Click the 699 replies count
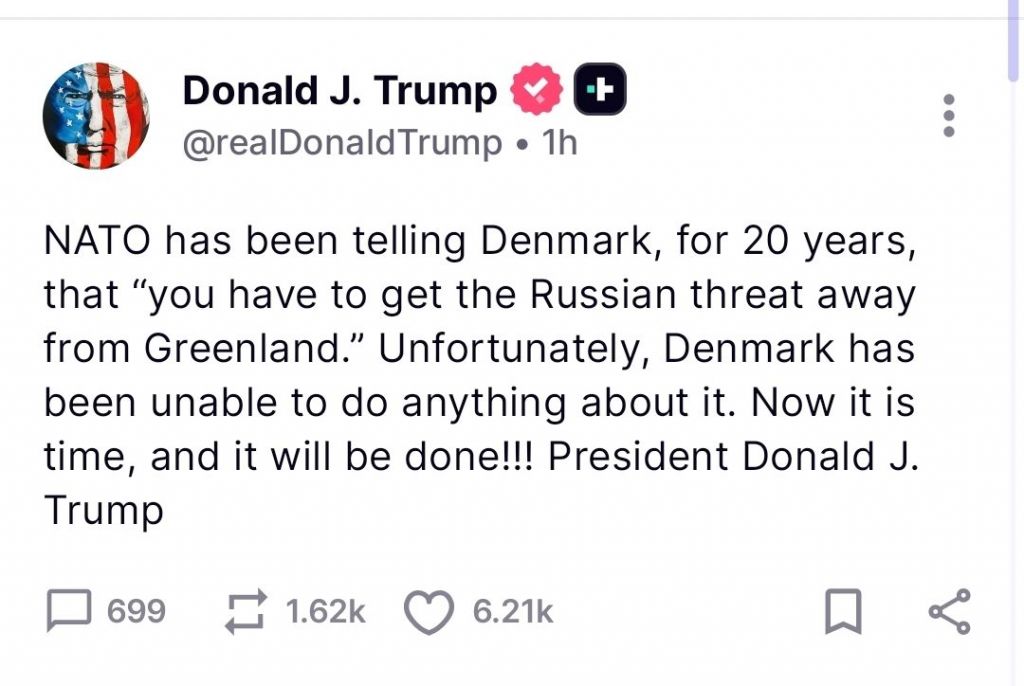The image size is (1024, 686). (136, 611)
